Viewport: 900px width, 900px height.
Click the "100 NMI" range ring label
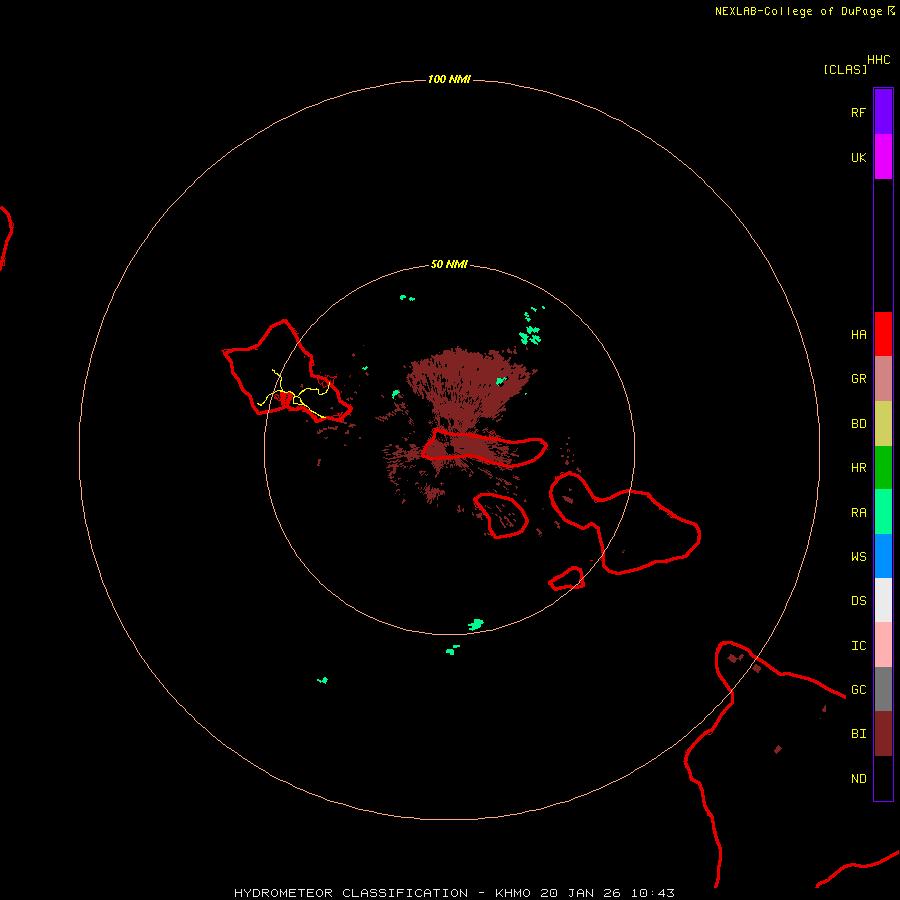(x=449, y=79)
